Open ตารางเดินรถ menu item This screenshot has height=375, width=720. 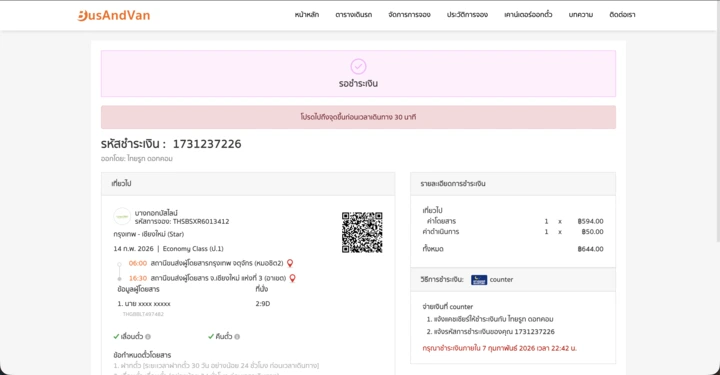pyautogui.click(x=354, y=15)
